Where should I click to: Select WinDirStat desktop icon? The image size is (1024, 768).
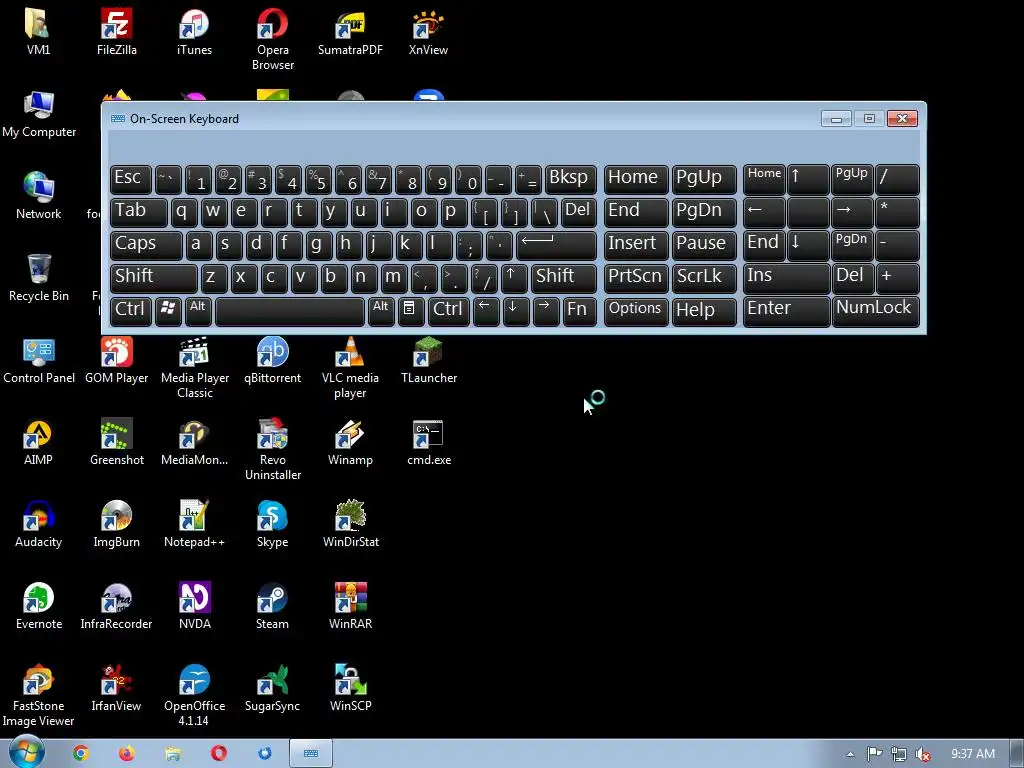[x=350, y=524]
